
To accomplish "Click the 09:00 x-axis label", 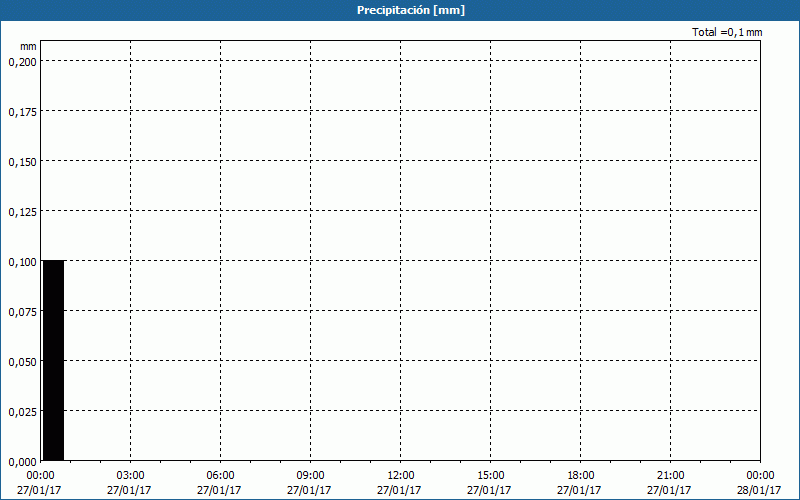I will pos(310,476).
